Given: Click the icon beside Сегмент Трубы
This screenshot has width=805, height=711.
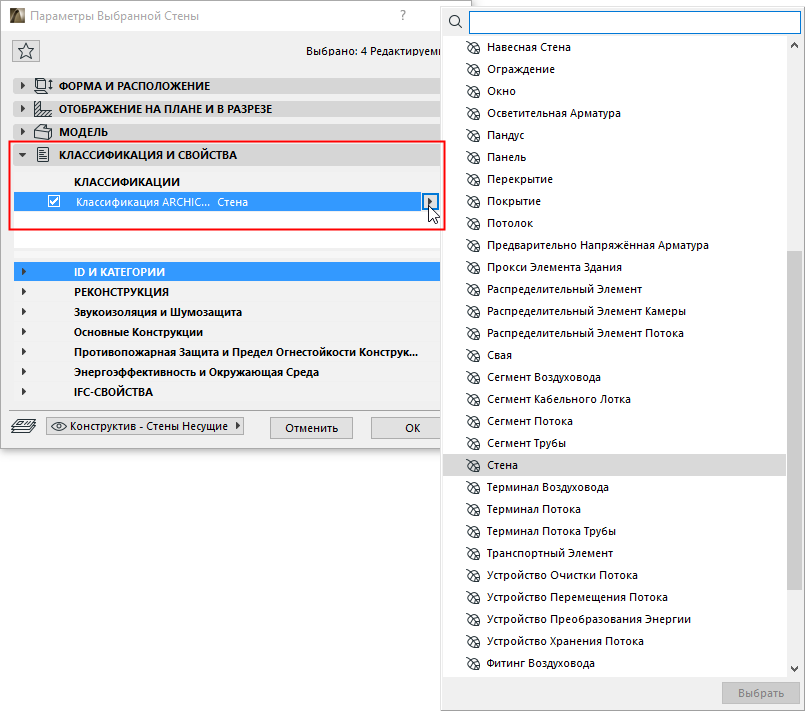Looking at the screenshot, I should [x=473, y=443].
